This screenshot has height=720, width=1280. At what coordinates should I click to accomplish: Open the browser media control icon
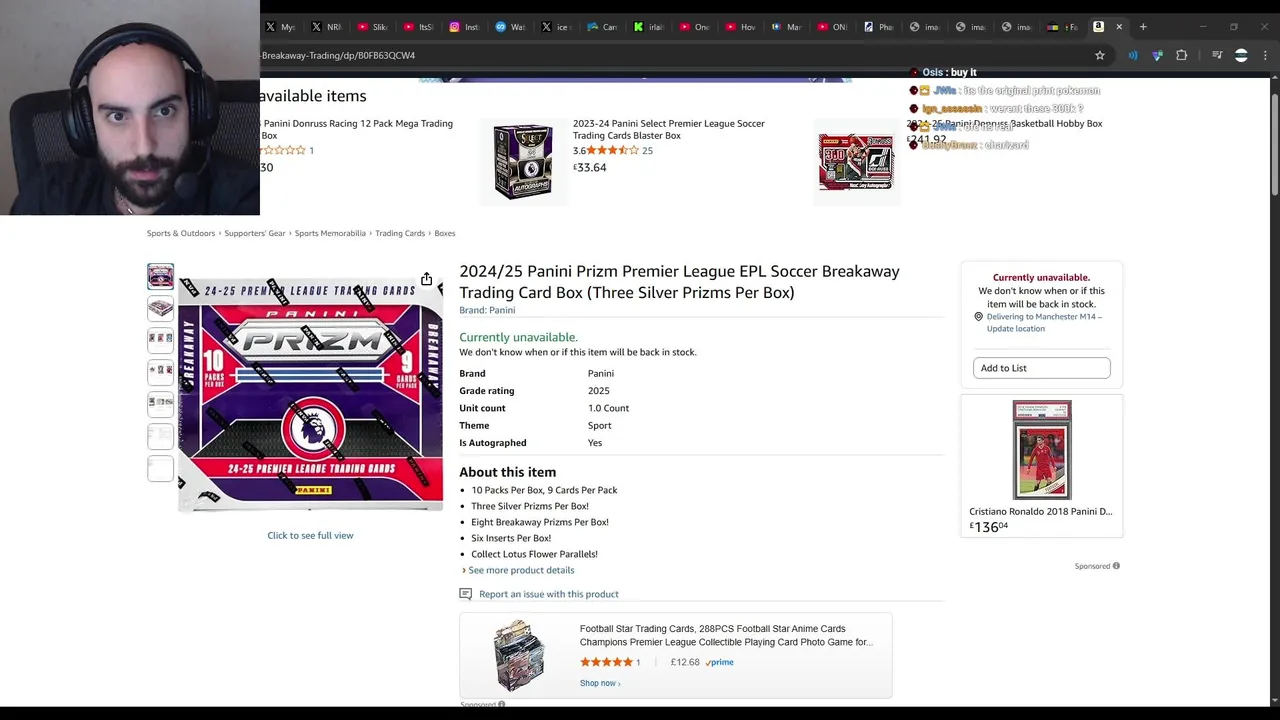coord(1217,56)
